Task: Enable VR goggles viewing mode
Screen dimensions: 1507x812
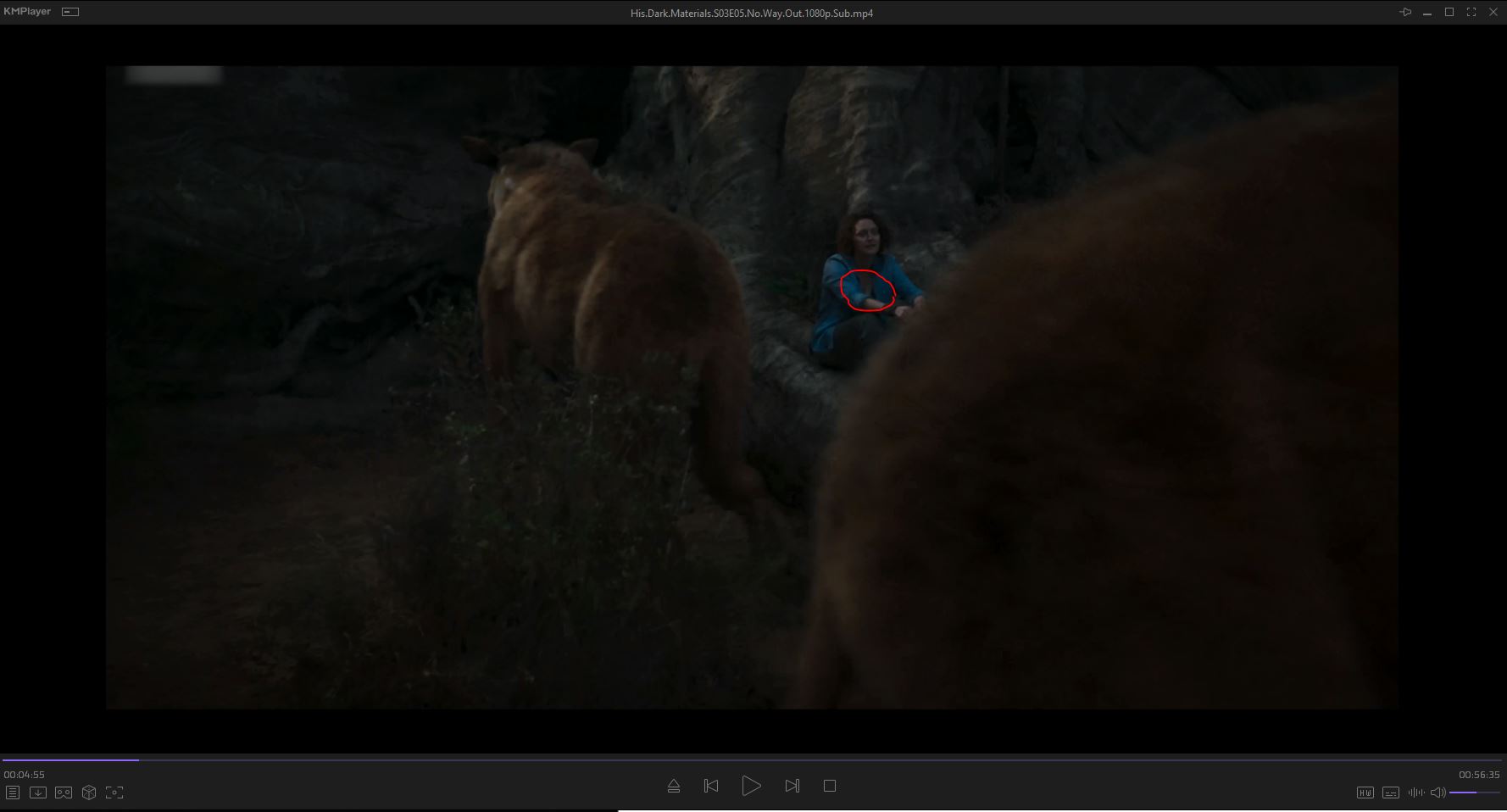Action: 64,793
